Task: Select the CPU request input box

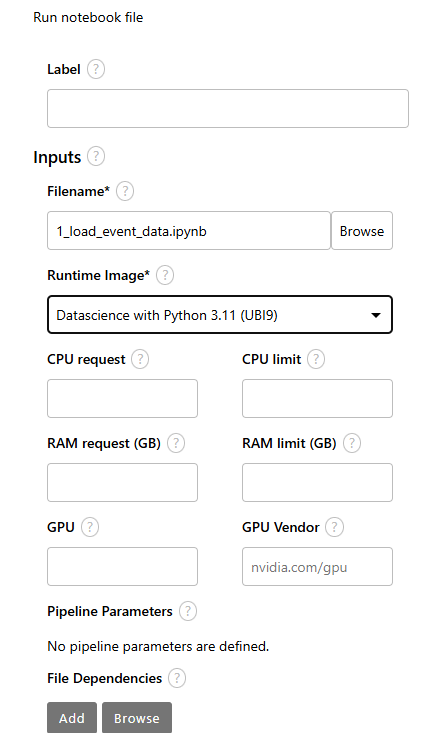Action: click(122, 398)
